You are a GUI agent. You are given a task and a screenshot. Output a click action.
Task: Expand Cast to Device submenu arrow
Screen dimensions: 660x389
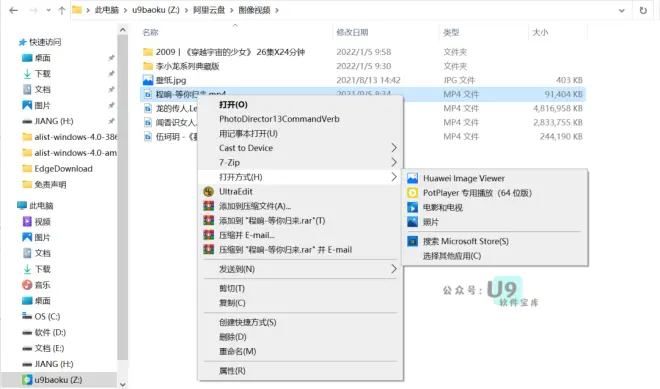point(394,148)
